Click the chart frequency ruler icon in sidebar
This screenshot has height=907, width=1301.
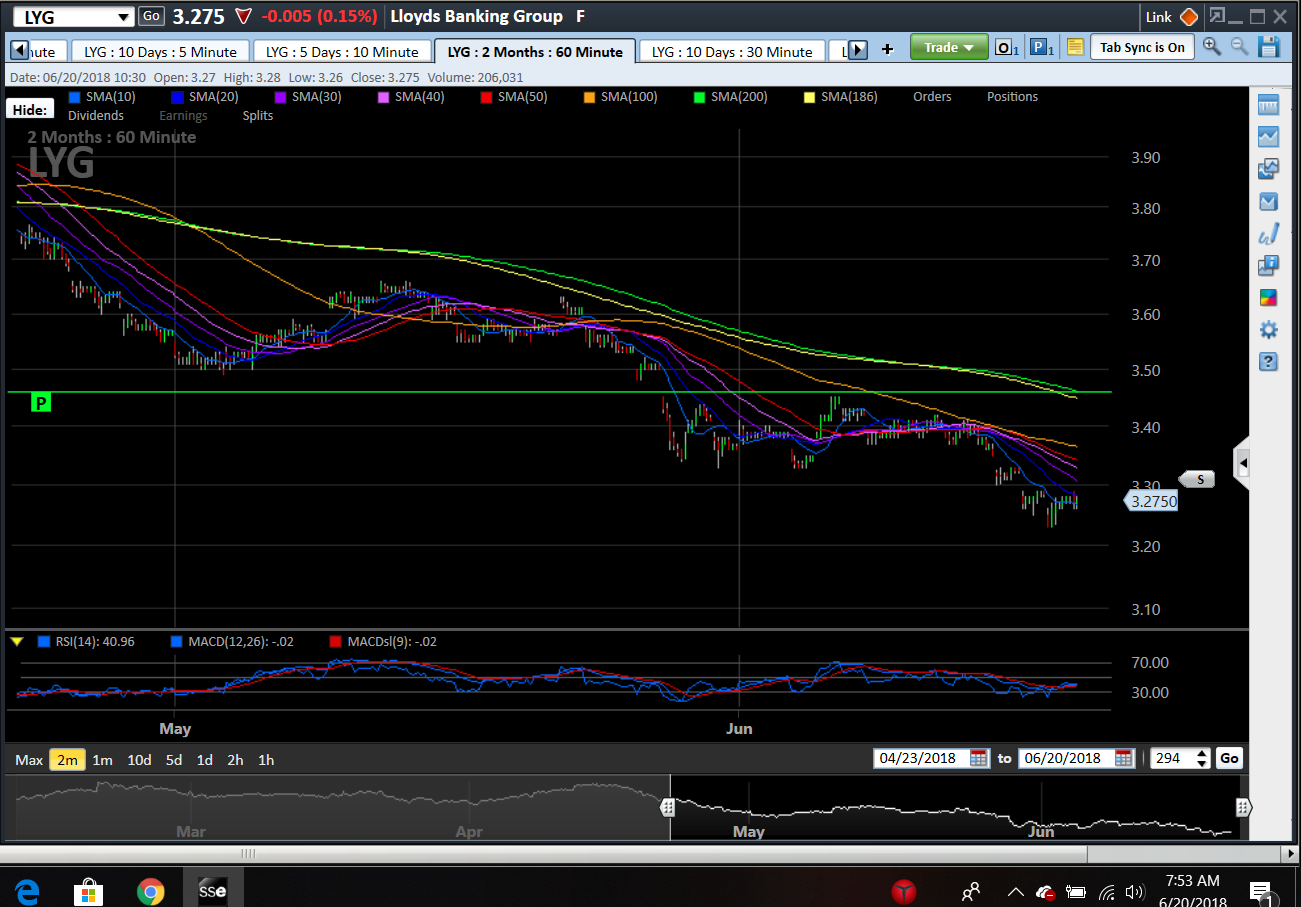tap(1268, 105)
